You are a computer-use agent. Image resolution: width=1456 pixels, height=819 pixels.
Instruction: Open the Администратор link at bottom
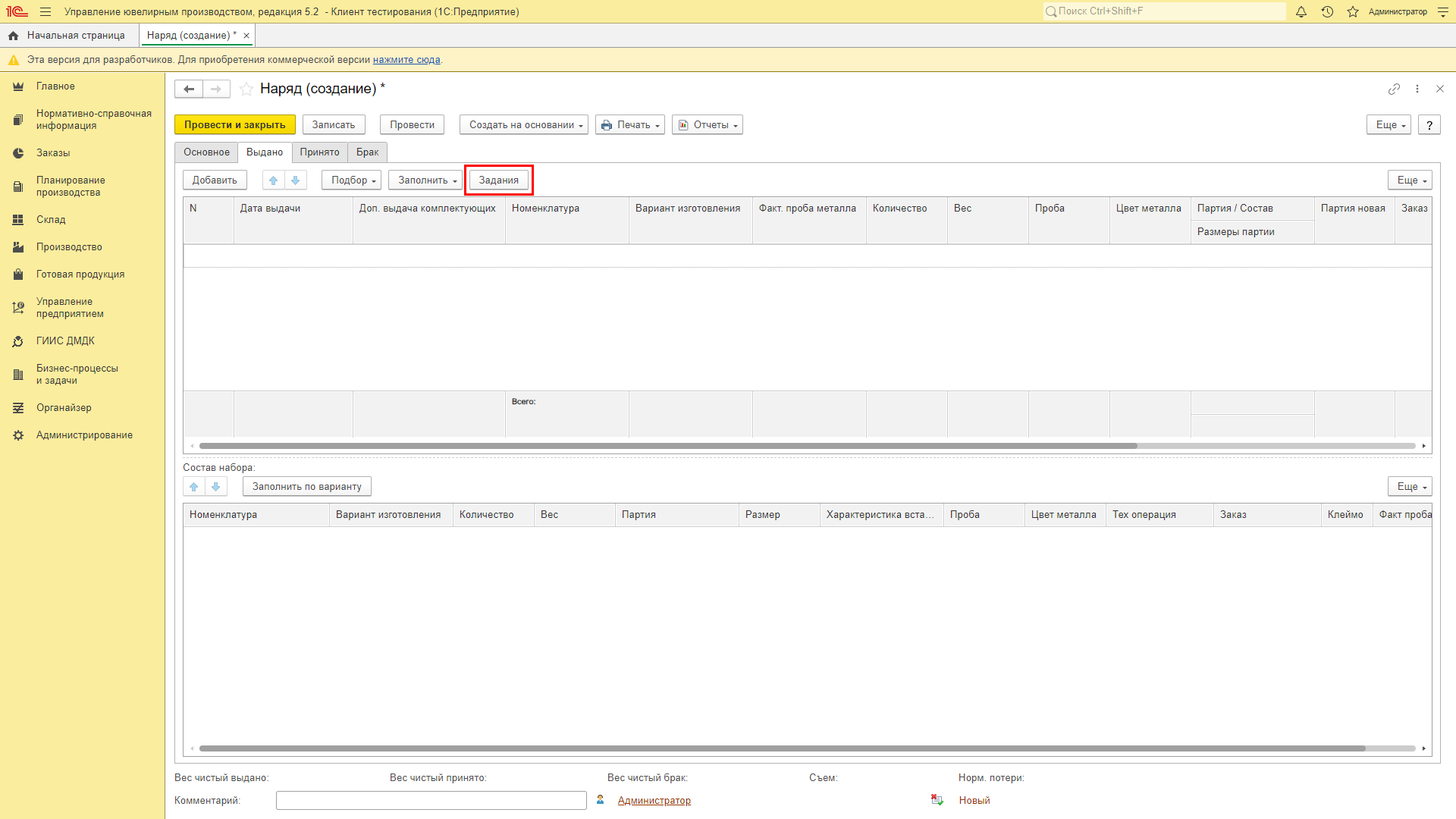tap(654, 800)
